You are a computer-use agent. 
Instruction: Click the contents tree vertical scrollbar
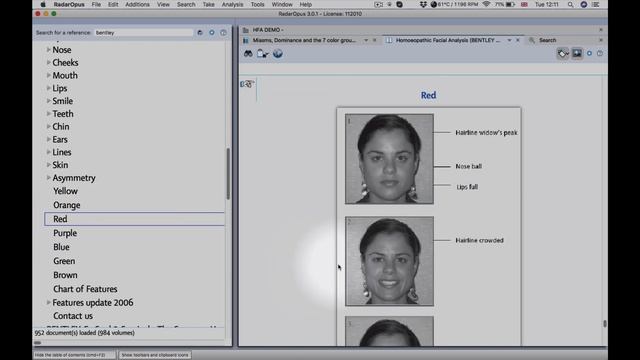228,174
